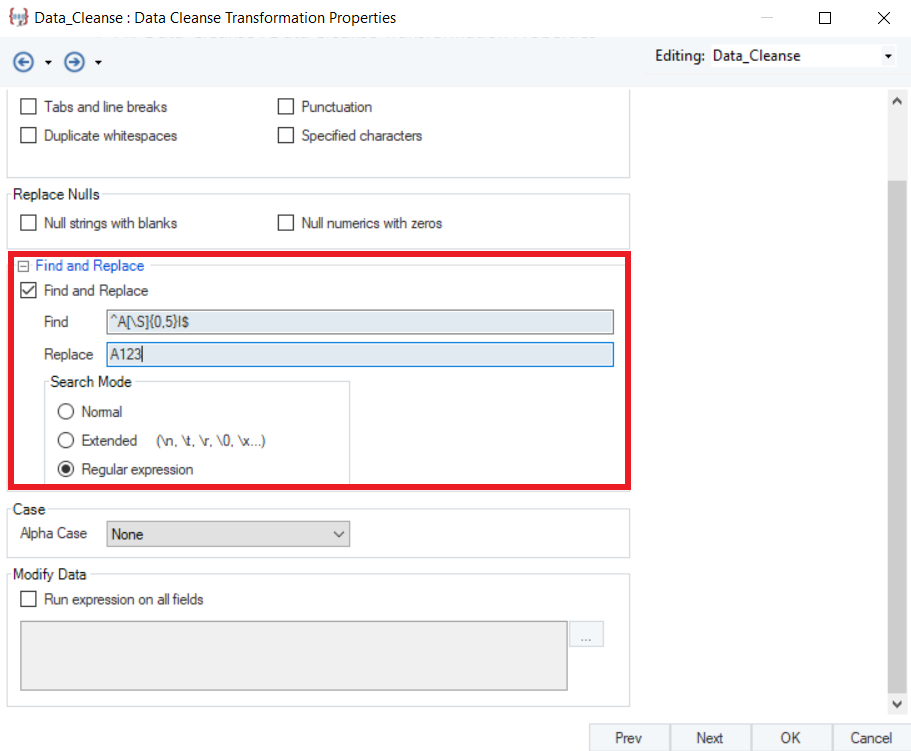Click the Data_Cleanse app icon in title bar
This screenshot has width=911, height=751.
pyautogui.click(x=17, y=18)
